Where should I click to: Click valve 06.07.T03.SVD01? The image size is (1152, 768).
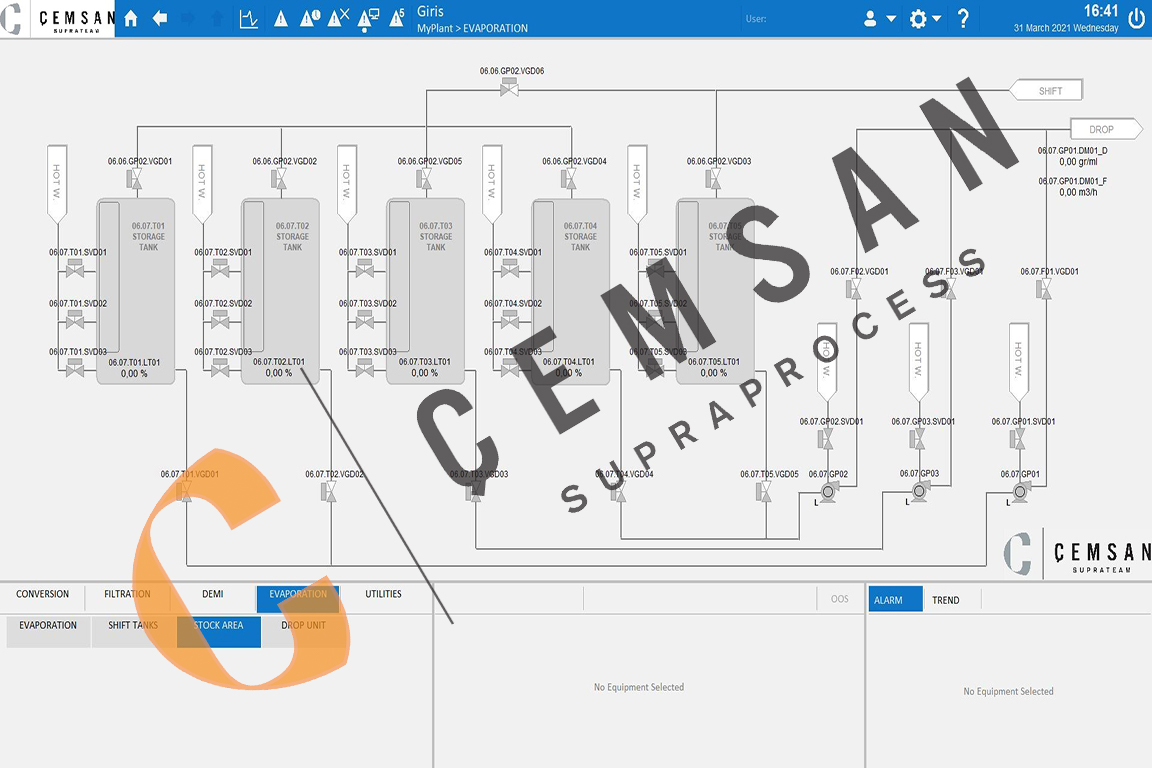[x=364, y=269]
